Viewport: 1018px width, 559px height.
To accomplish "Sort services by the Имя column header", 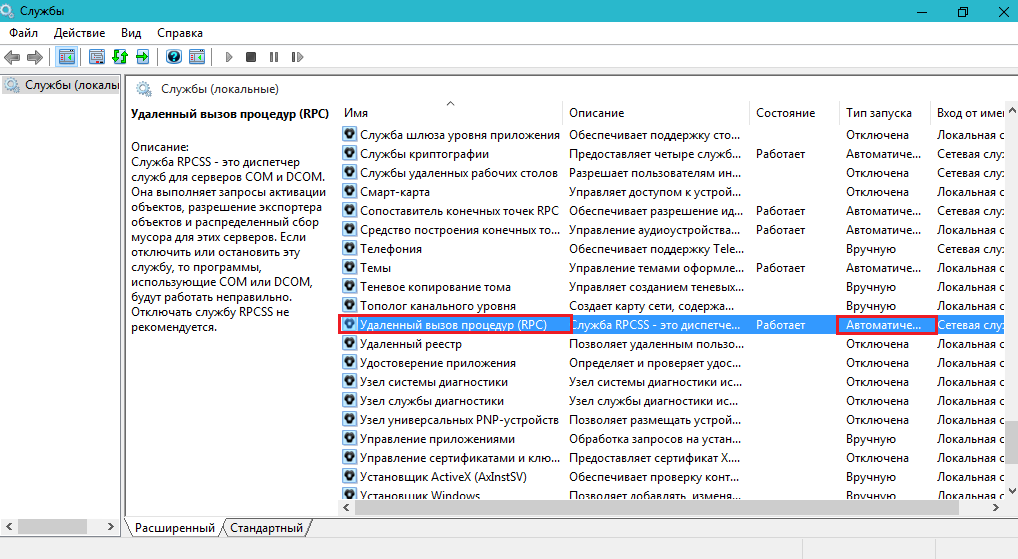I will (x=355, y=113).
